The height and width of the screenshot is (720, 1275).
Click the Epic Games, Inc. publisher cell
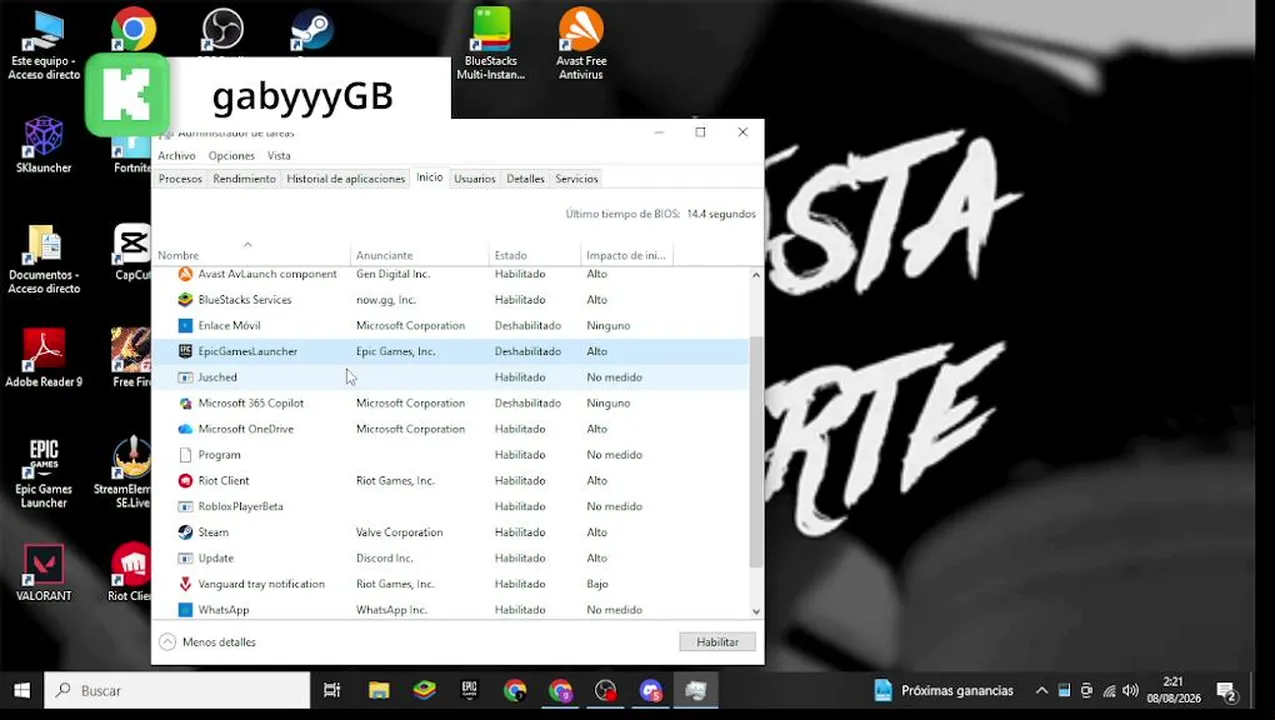point(396,352)
